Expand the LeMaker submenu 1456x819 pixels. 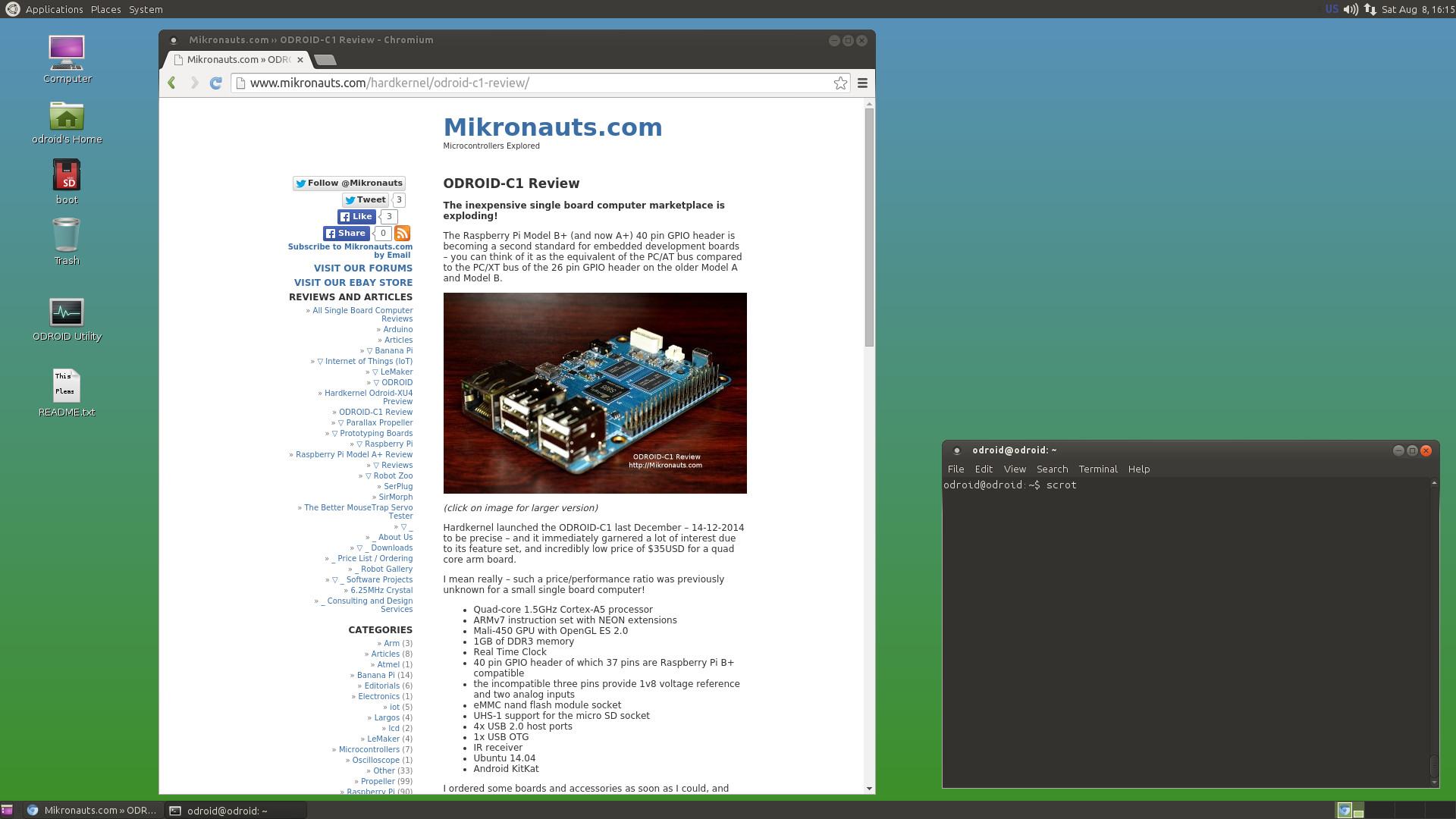(392, 372)
